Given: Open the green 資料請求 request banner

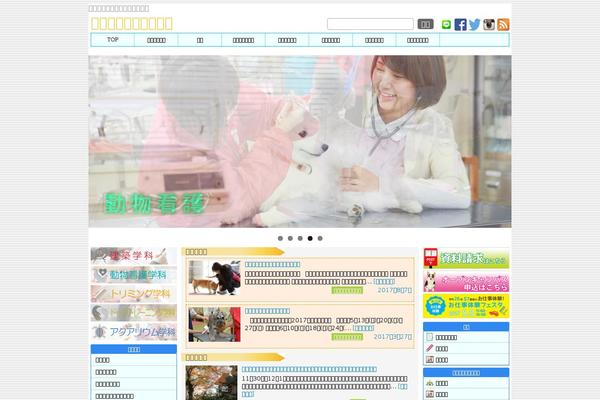Looking at the screenshot, I should tap(466, 258).
